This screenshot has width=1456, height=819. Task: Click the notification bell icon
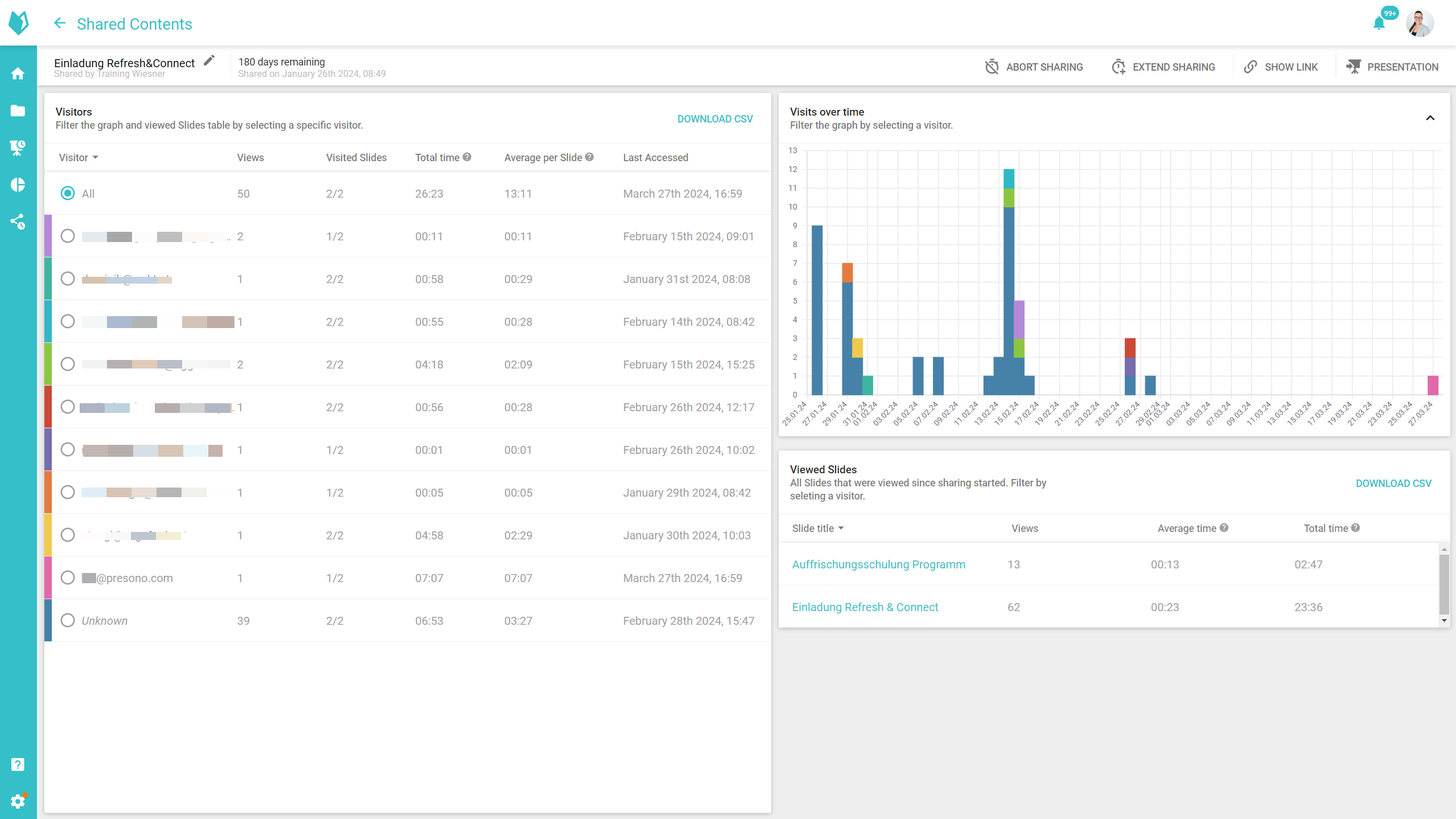pos(1379,23)
